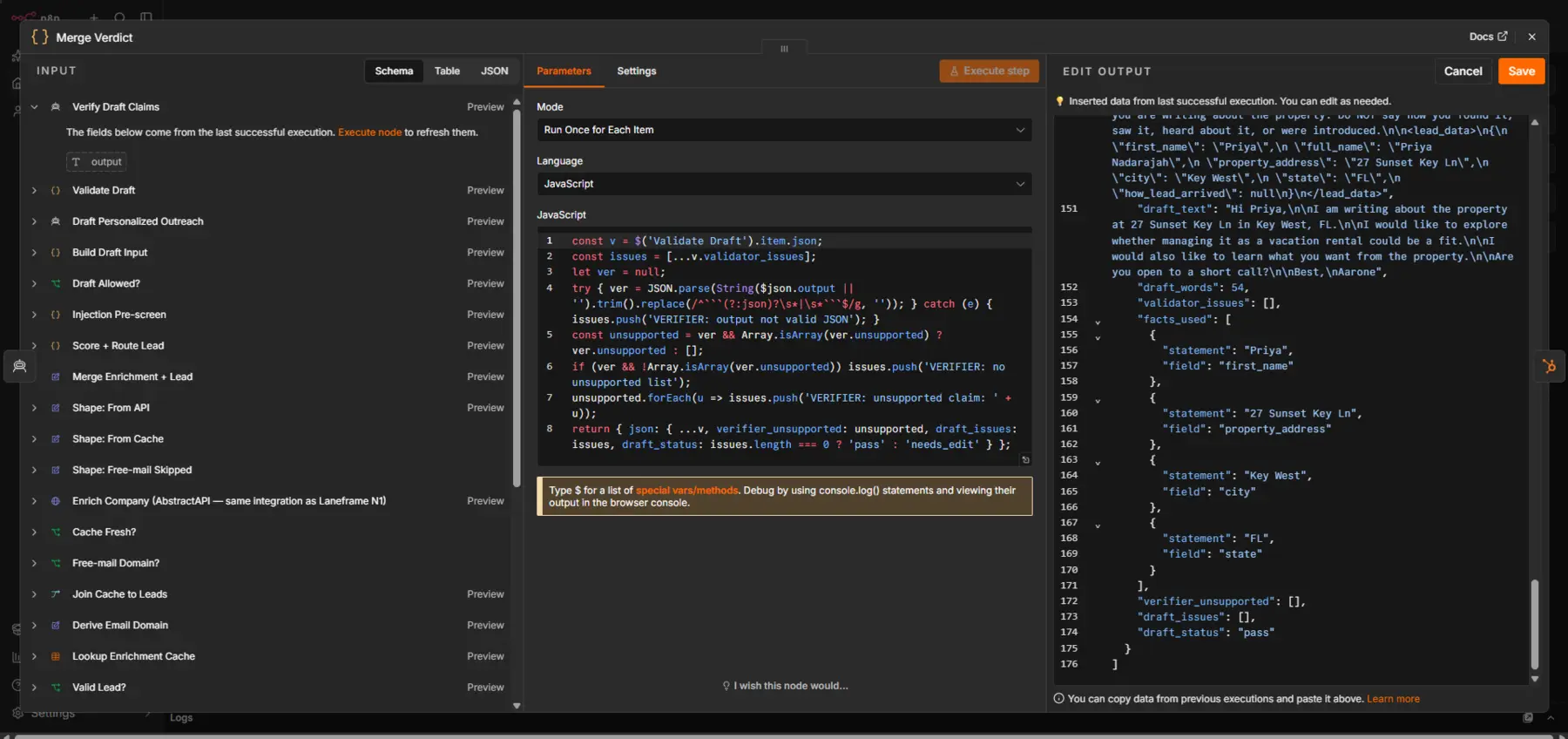Open the Language dropdown set to JavaScript
This screenshot has height=739, width=1568.
(784, 184)
